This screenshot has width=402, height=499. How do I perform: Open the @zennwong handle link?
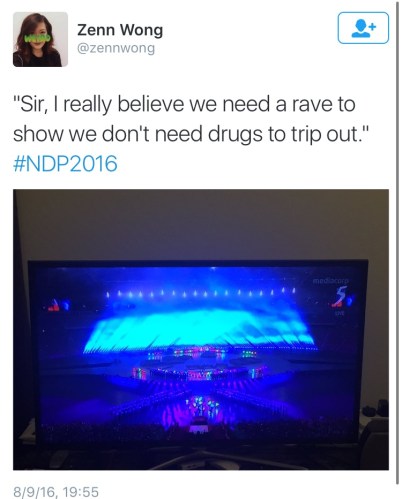116,48
